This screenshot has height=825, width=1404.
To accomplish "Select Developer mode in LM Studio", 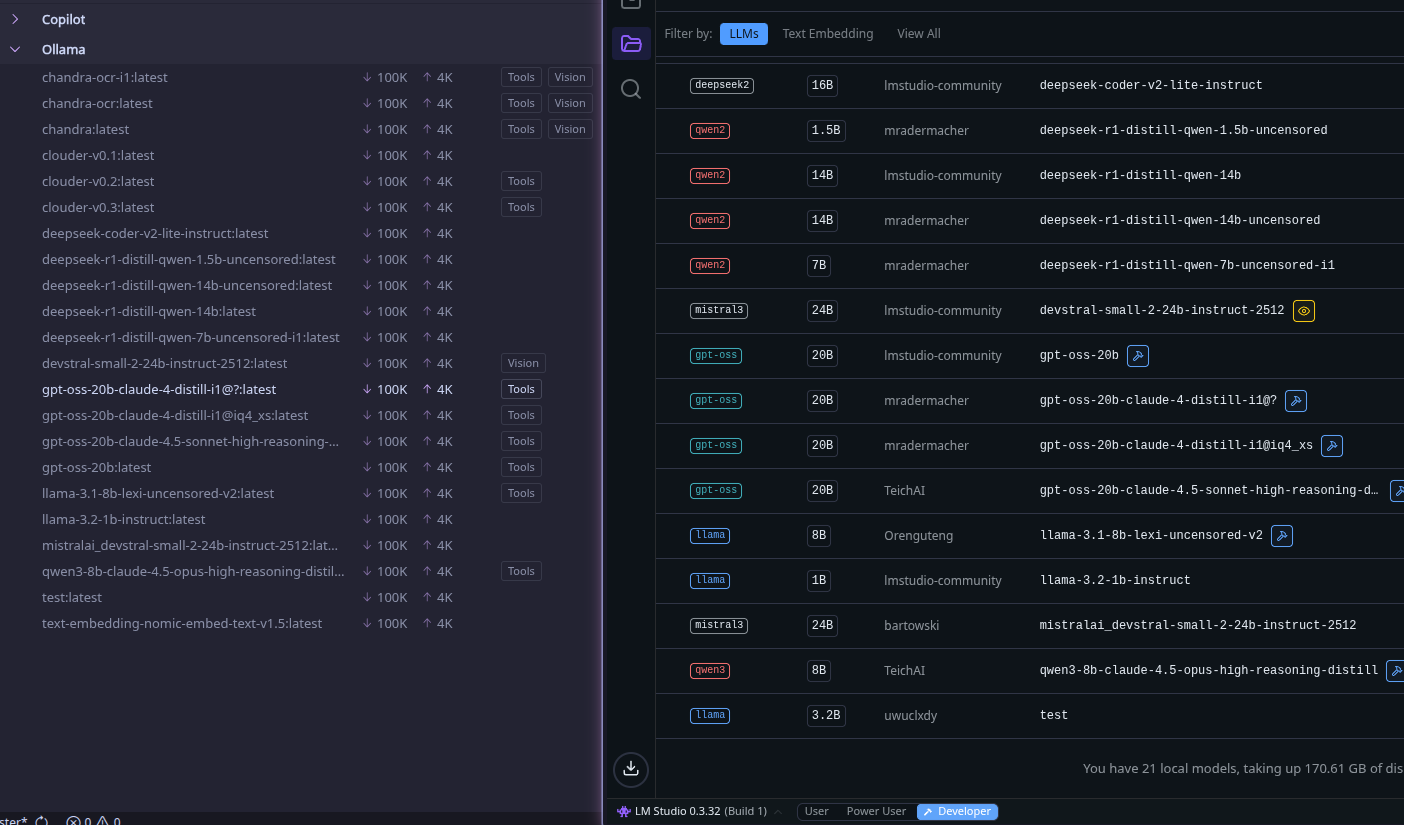I will 957,811.
